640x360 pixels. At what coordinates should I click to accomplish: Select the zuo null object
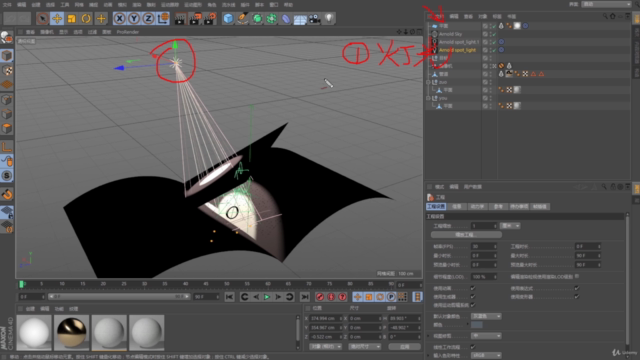(x=443, y=82)
